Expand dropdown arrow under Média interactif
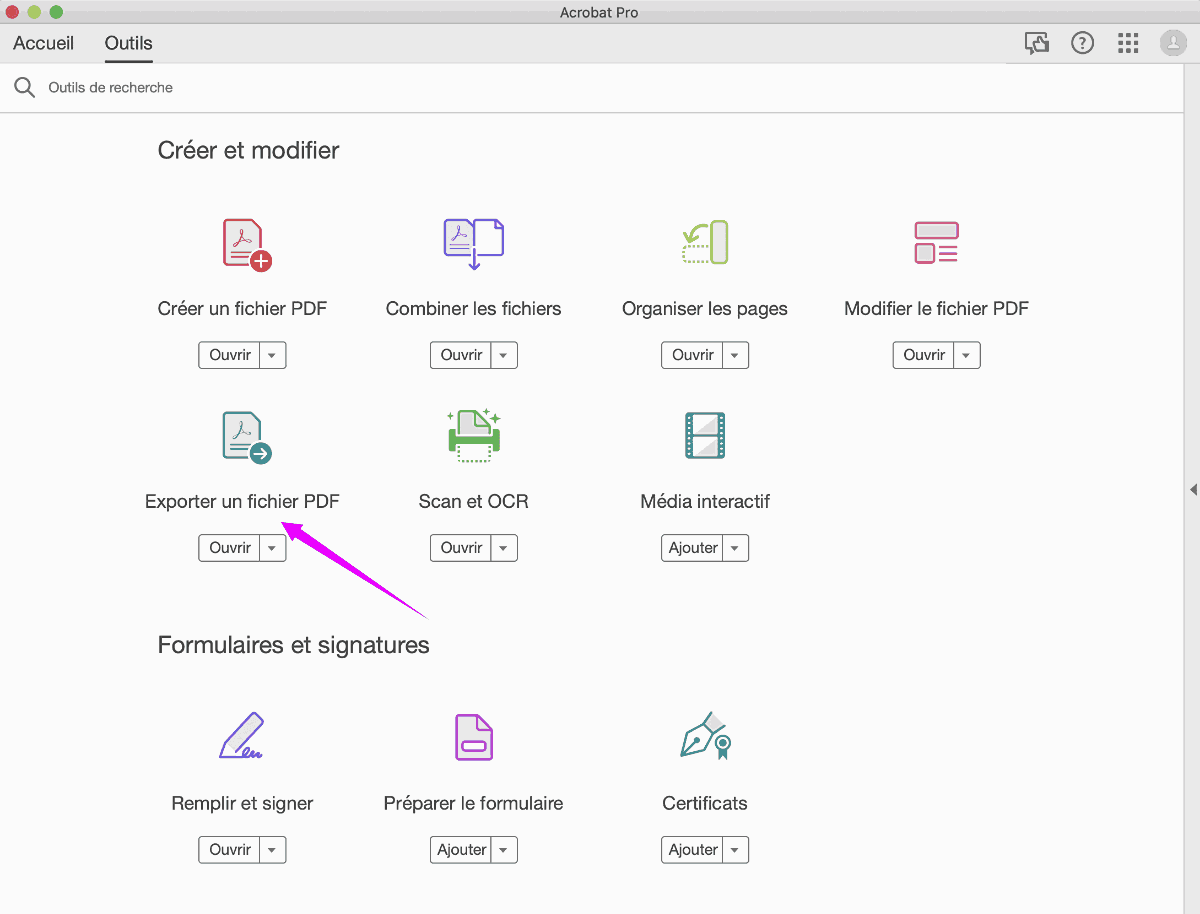1200x914 pixels. tap(736, 548)
